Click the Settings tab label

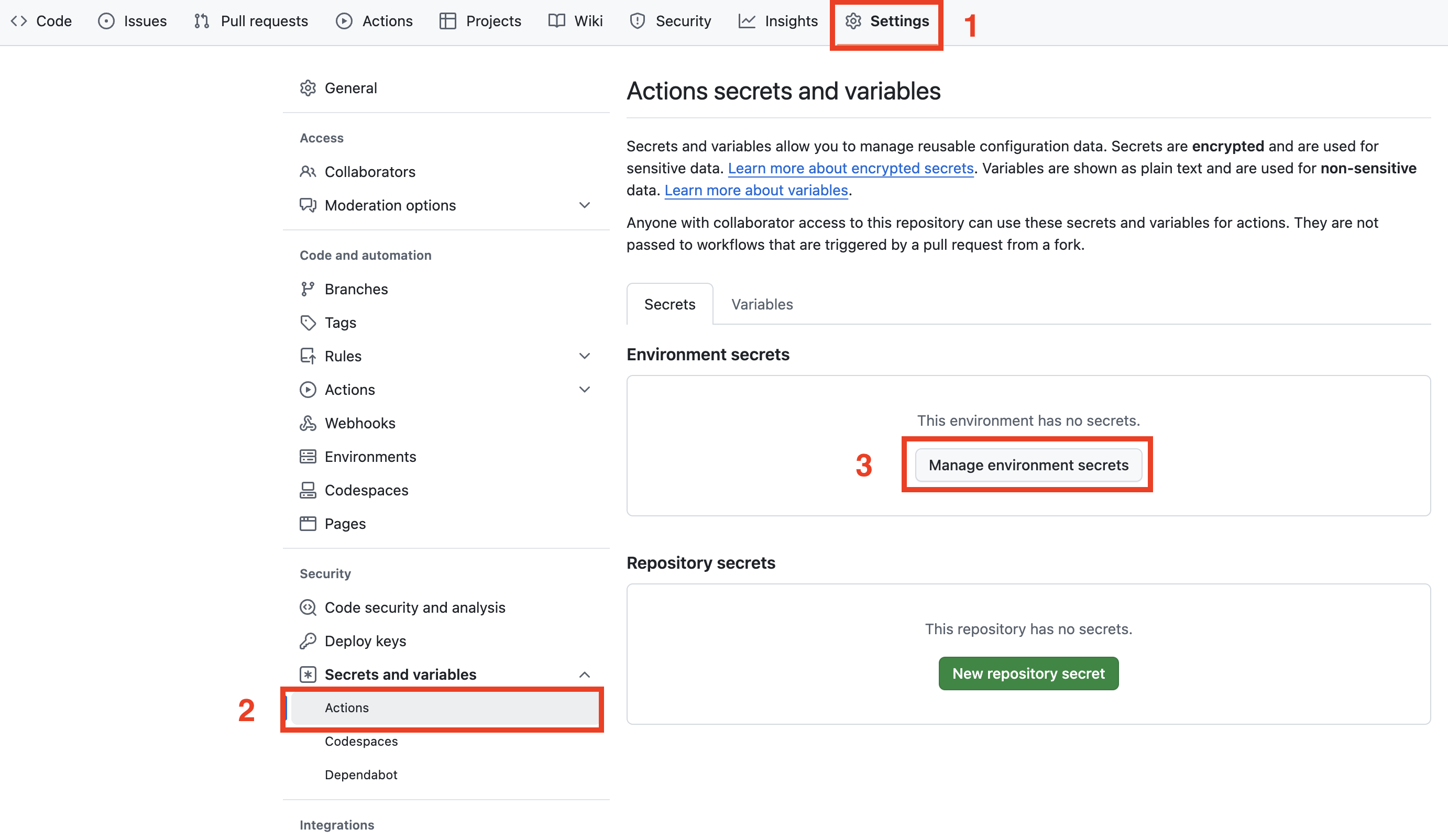pyautogui.click(x=899, y=21)
